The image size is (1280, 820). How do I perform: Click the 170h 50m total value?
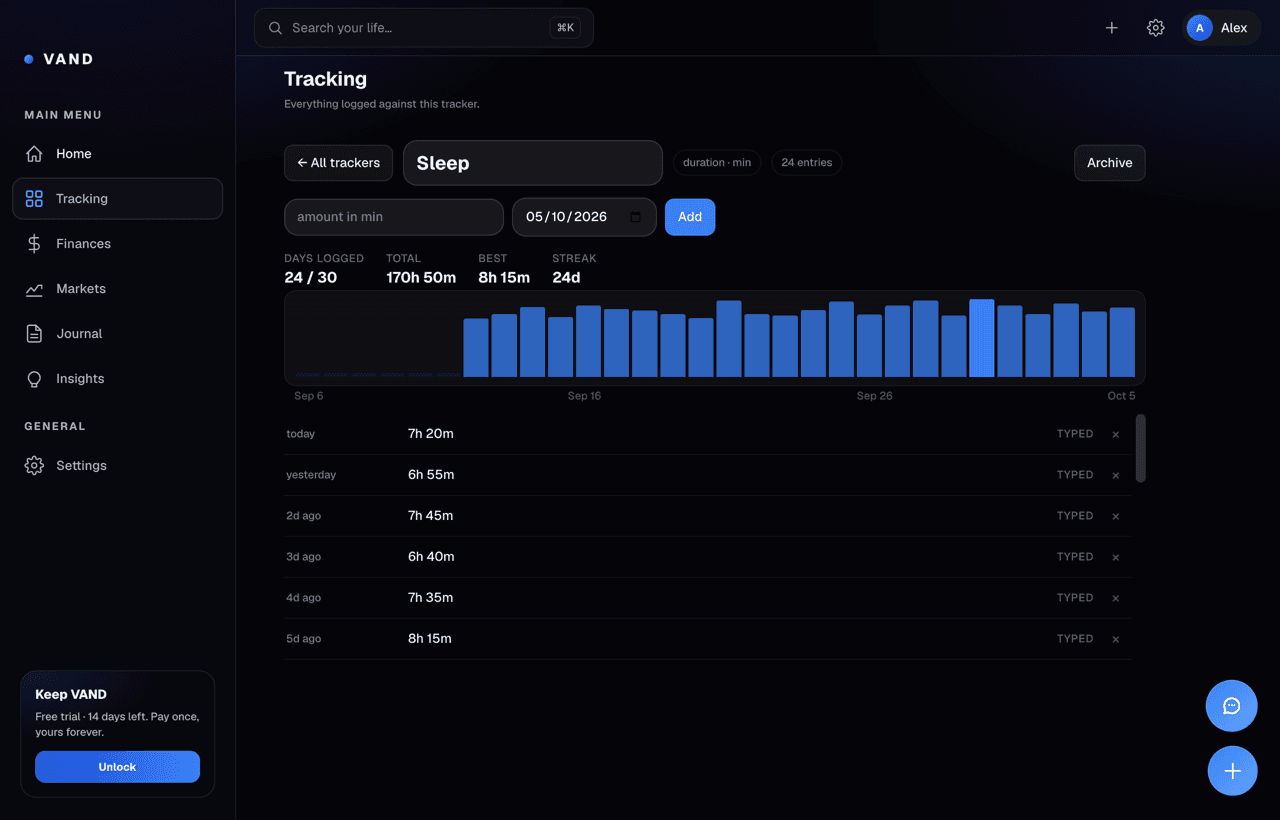click(x=421, y=278)
